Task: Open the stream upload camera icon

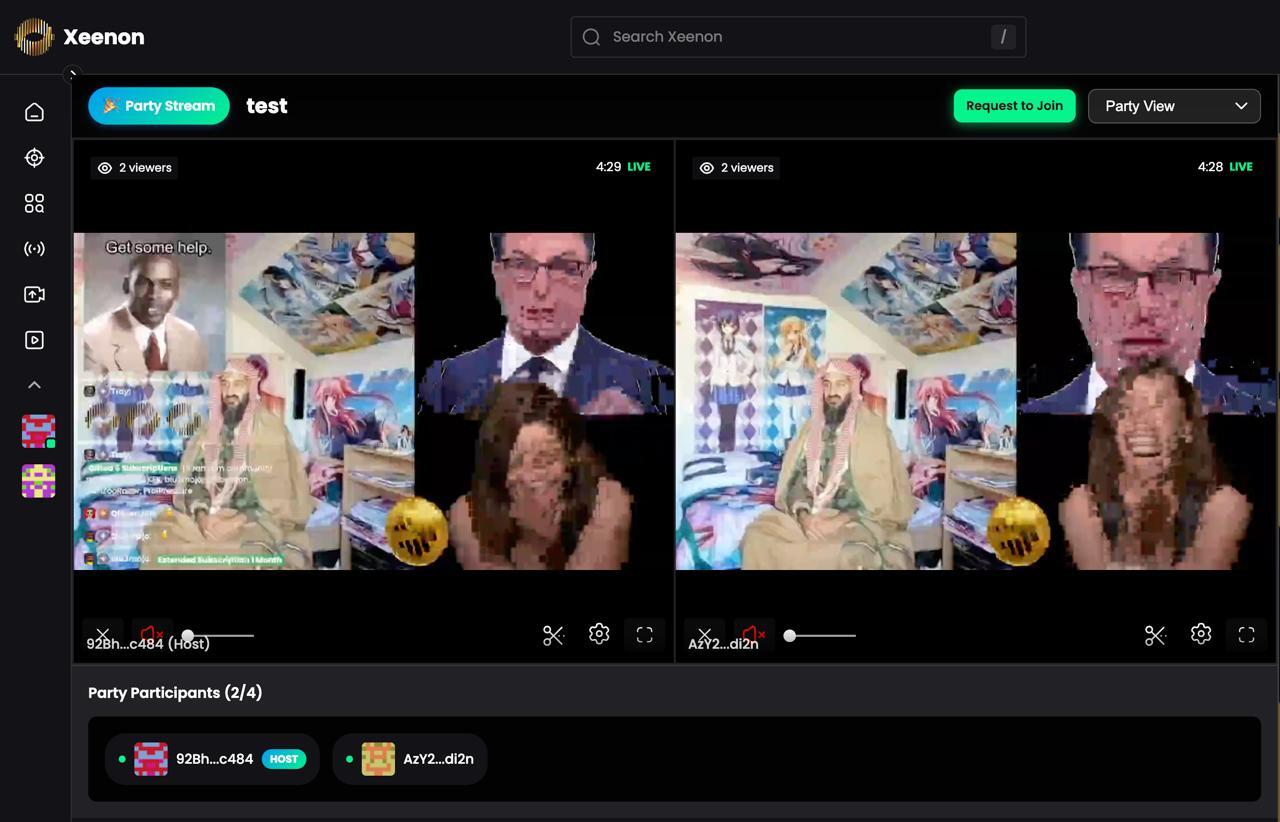Action: (34, 294)
